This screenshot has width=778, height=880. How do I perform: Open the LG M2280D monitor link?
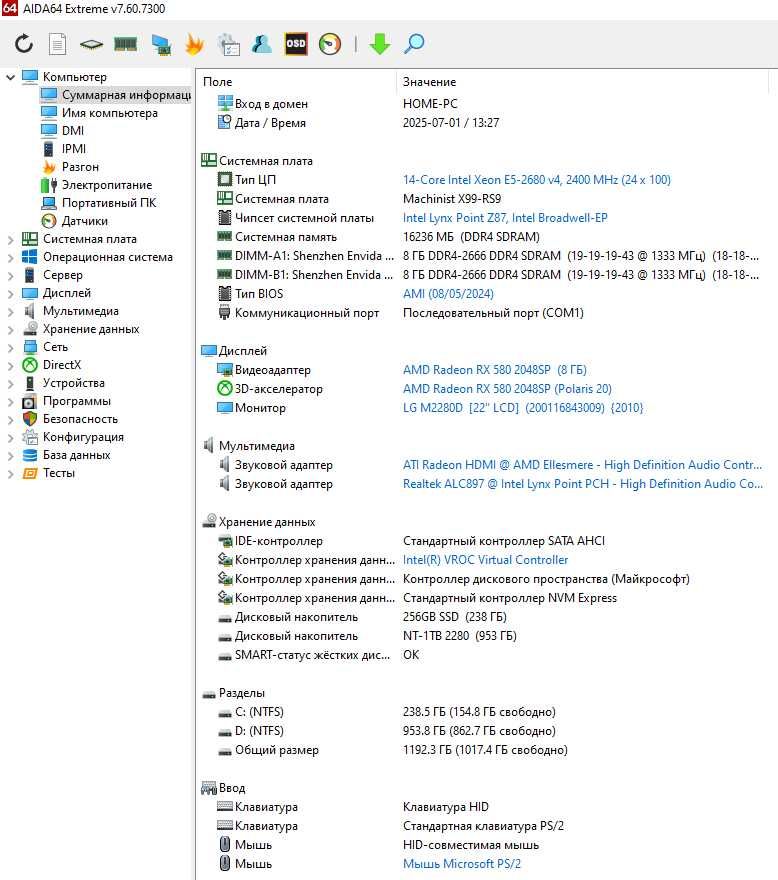523,408
